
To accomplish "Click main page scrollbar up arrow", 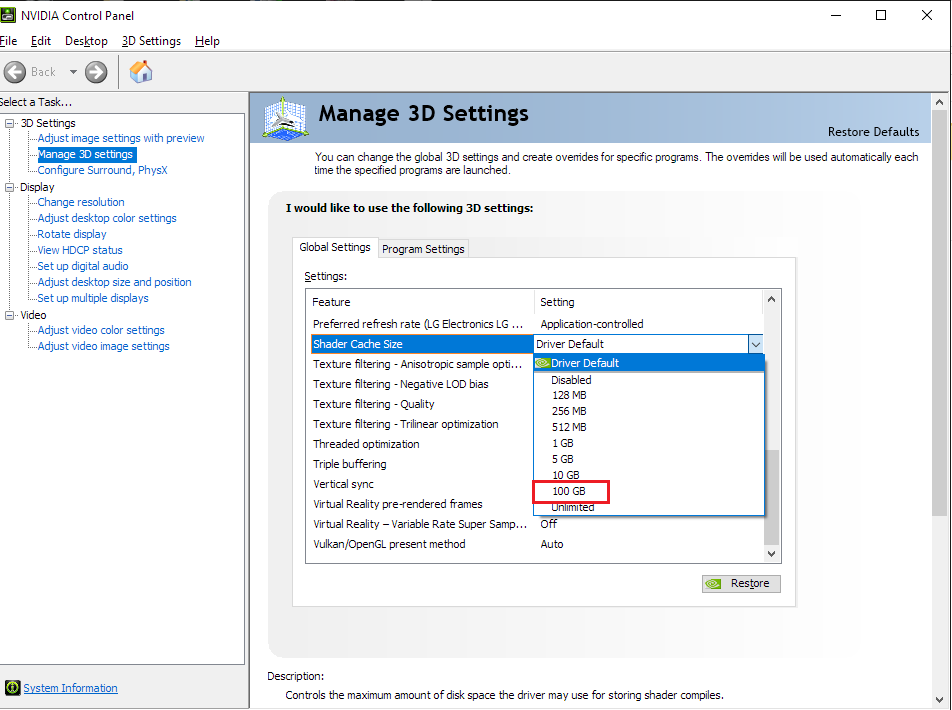I will click(939, 102).
